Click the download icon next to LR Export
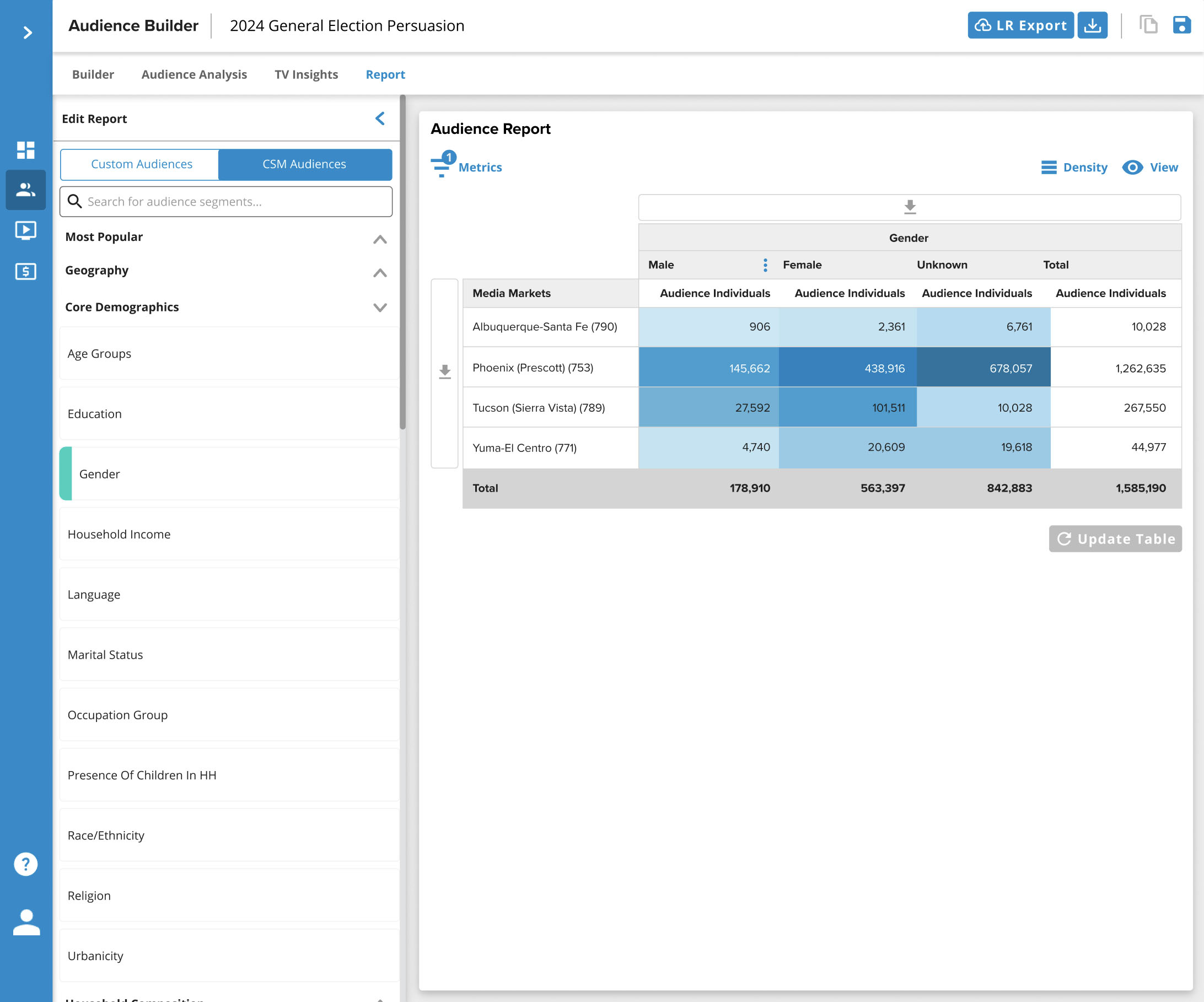Image resolution: width=1204 pixels, height=1002 pixels. click(1092, 25)
